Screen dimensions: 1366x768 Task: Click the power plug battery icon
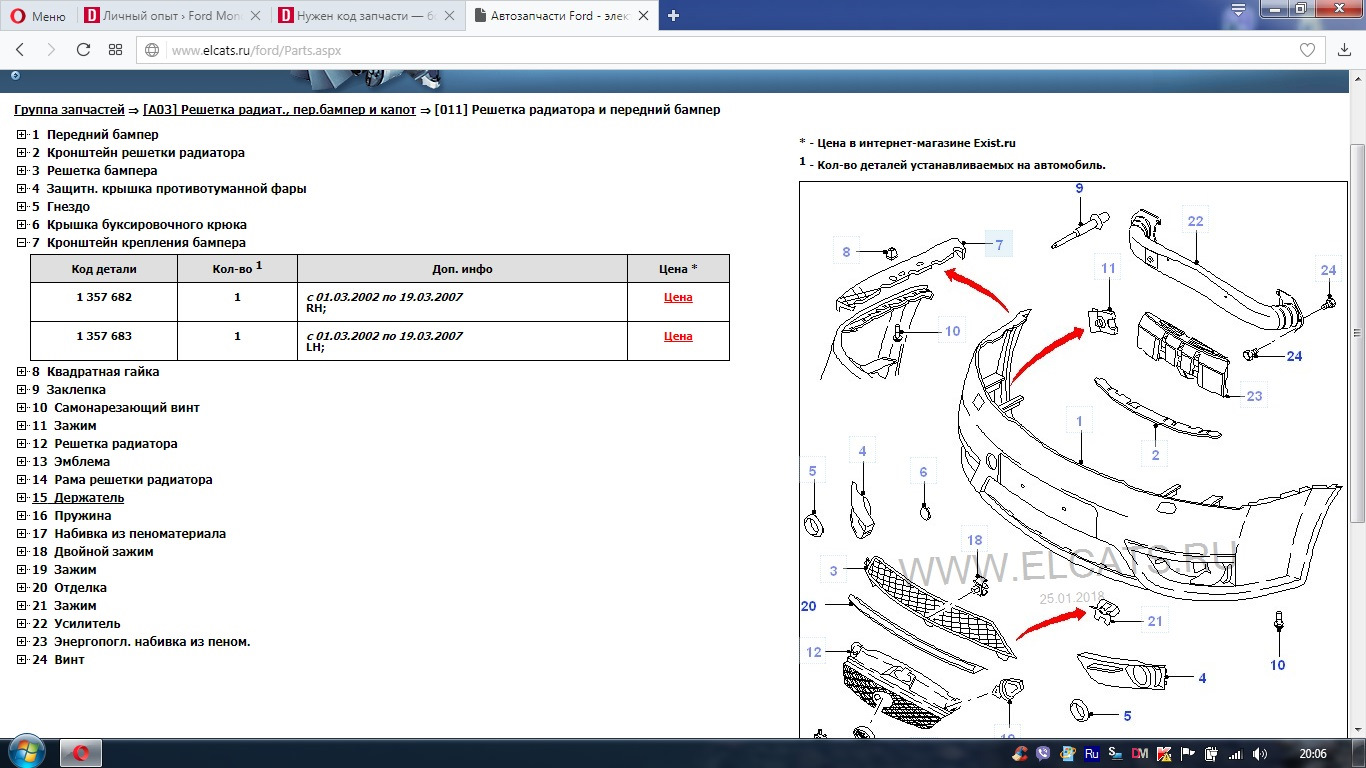(x=1211, y=754)
